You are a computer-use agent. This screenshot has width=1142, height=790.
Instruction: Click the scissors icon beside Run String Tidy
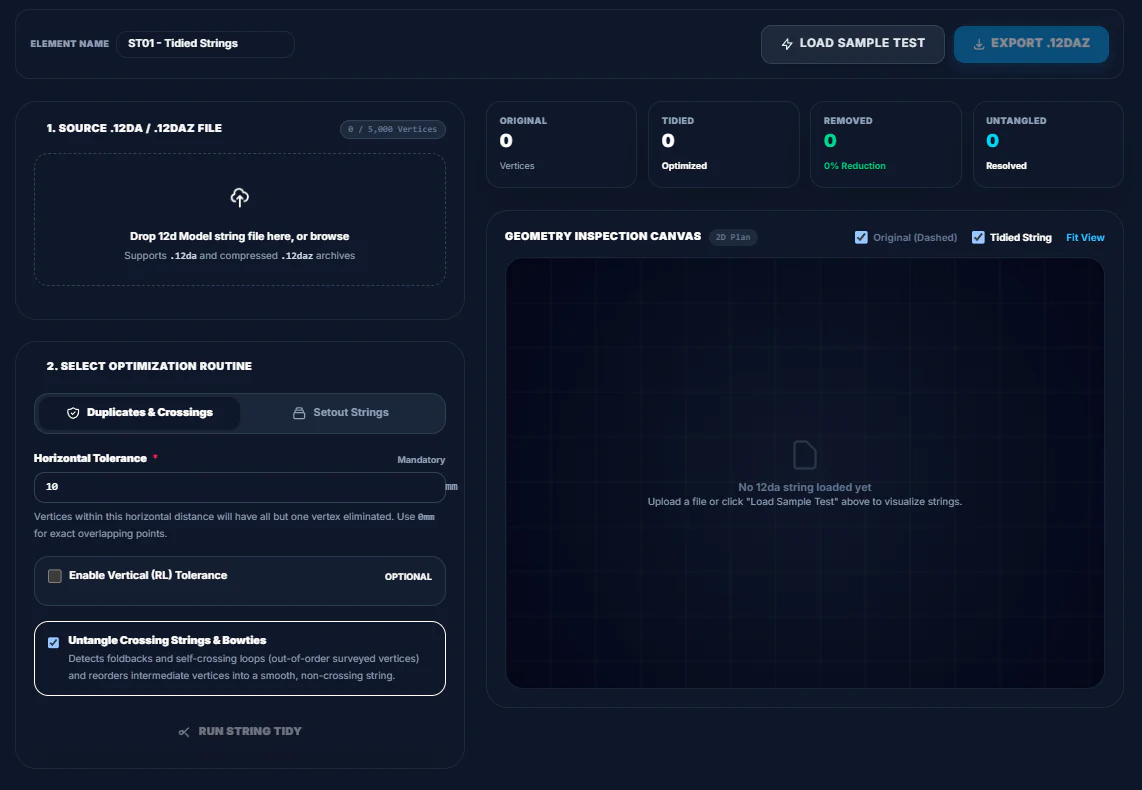[184, 732]
